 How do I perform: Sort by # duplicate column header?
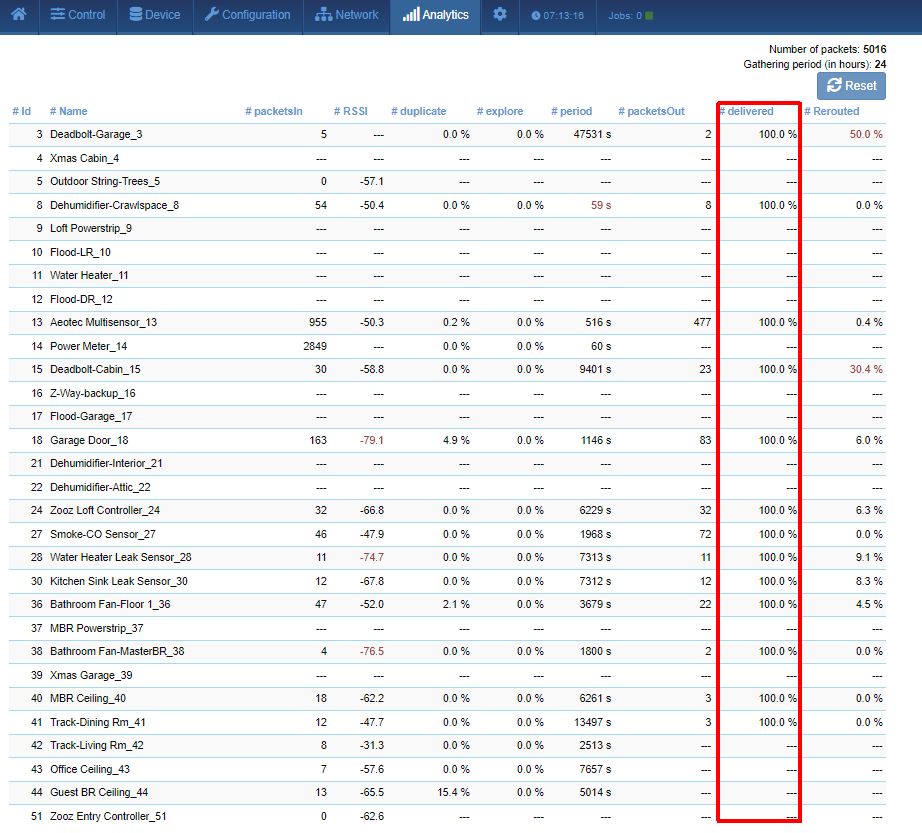click(x=419, y=111)
